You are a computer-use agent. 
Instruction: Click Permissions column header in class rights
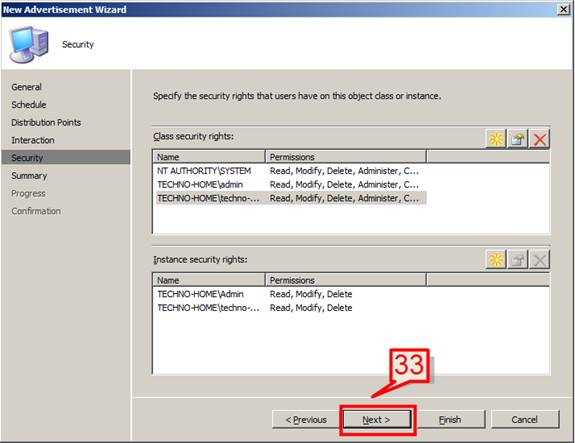coord(345,157)
